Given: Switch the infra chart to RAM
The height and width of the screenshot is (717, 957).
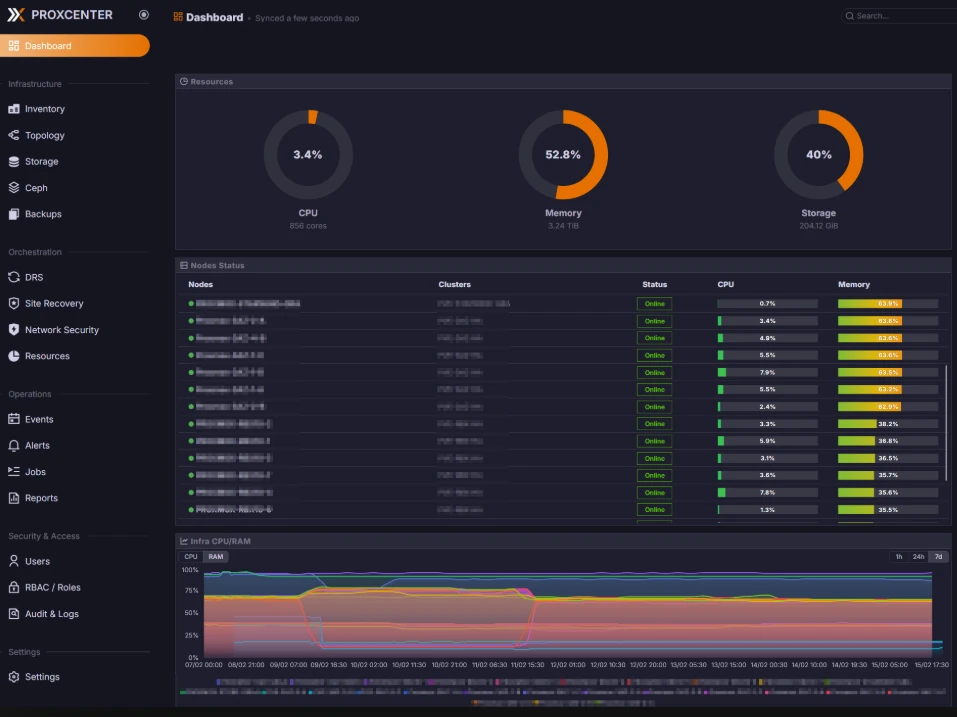Looking at the screenshot, I should 216,556.
